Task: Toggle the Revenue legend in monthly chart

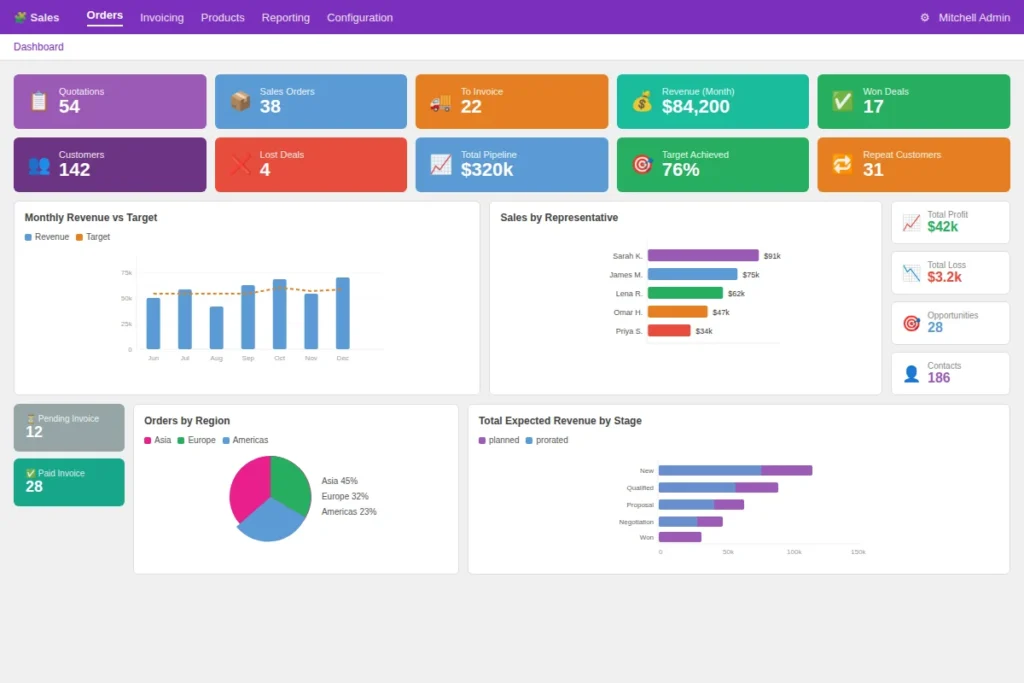Action: (47, 237)
